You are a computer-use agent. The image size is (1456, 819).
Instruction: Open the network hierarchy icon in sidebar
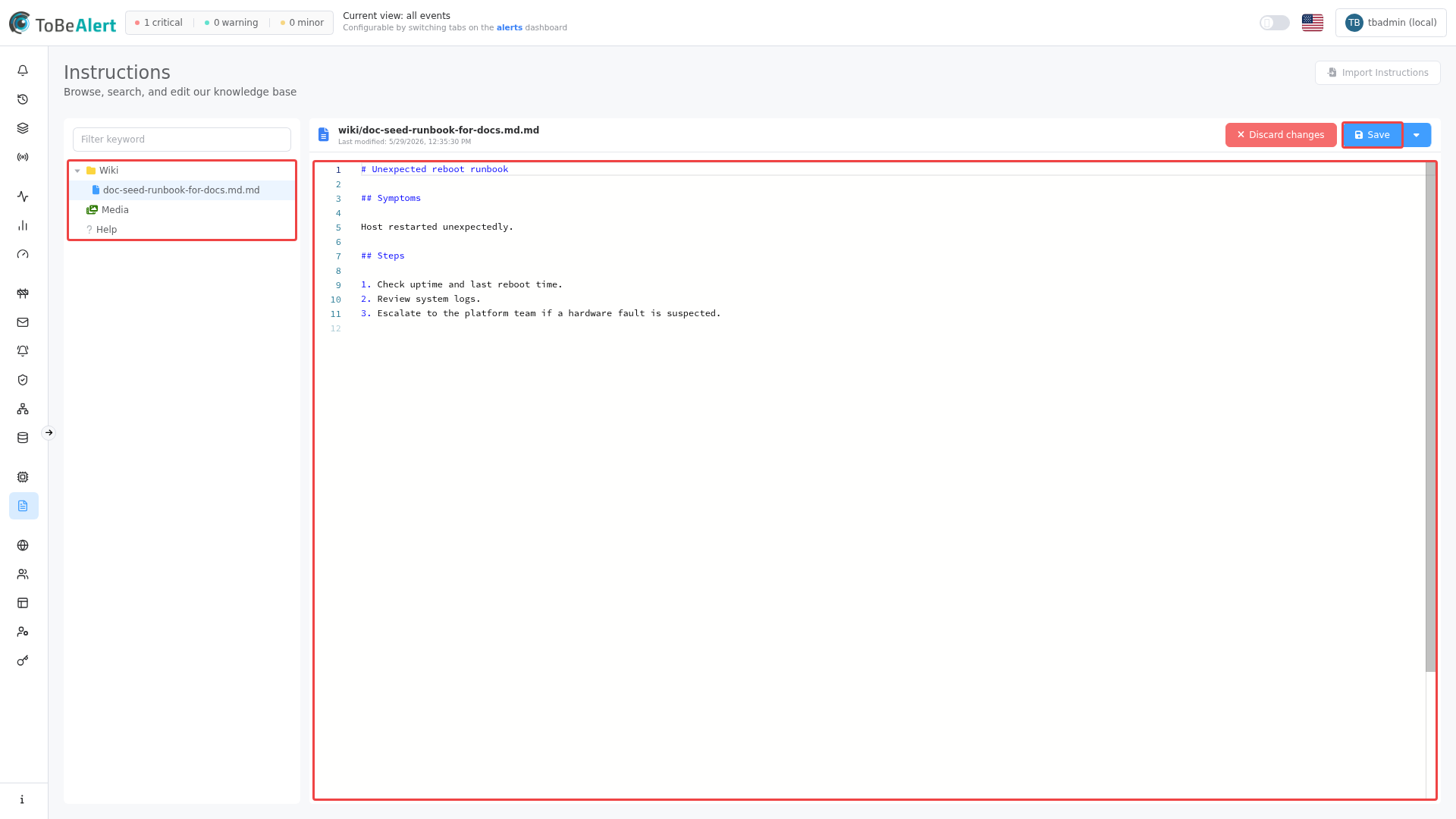coord(23,409)
